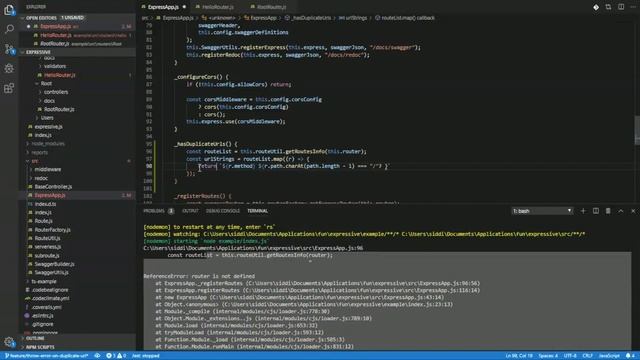Kill the terminal with trash icon
The width and height of the screenshot is (640, 360).
tap(608, 211)
